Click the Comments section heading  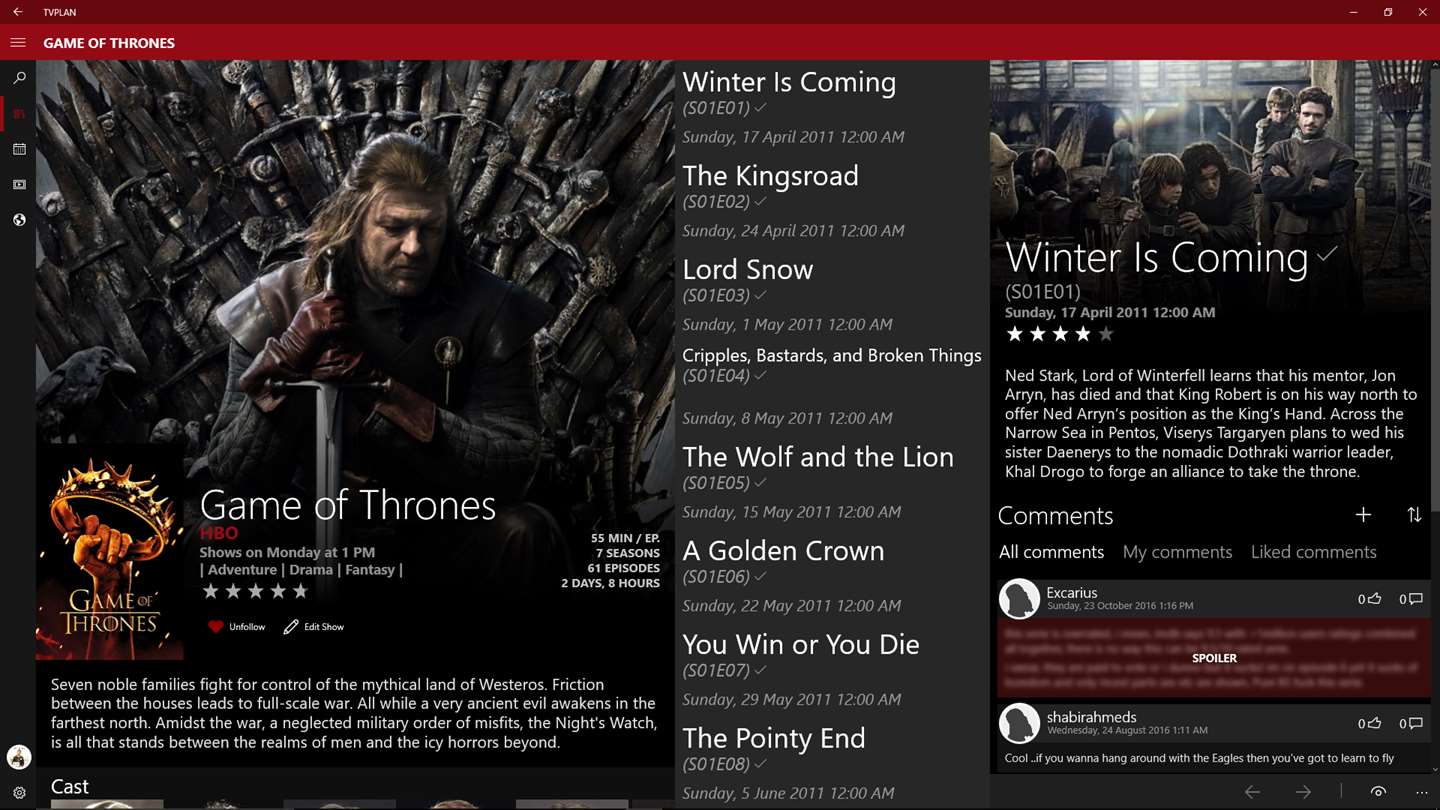click(1056, 516)
